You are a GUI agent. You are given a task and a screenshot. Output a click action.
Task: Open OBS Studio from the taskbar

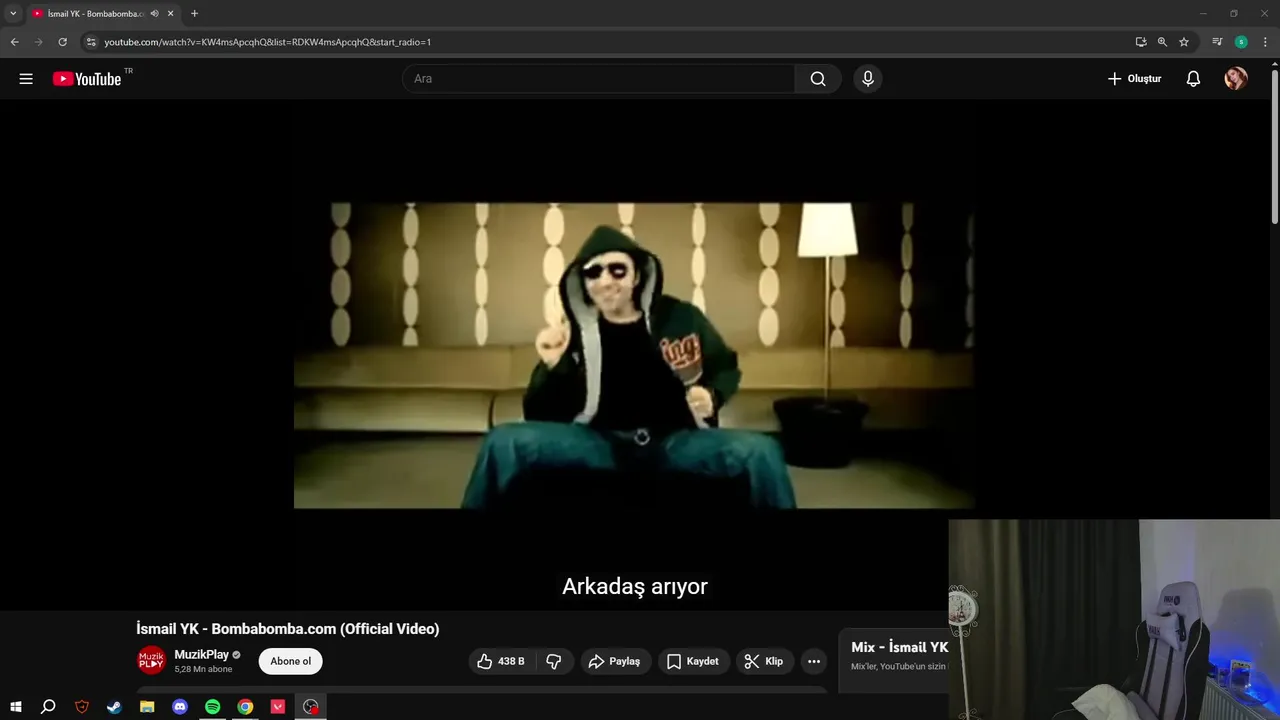[x=311, y=707]
